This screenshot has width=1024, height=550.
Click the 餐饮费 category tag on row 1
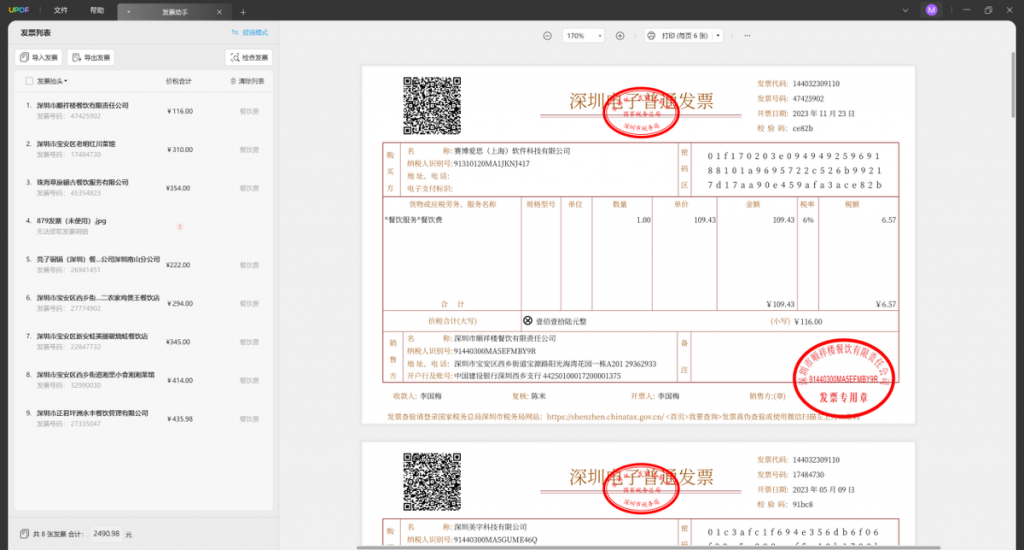coord(249,112)
